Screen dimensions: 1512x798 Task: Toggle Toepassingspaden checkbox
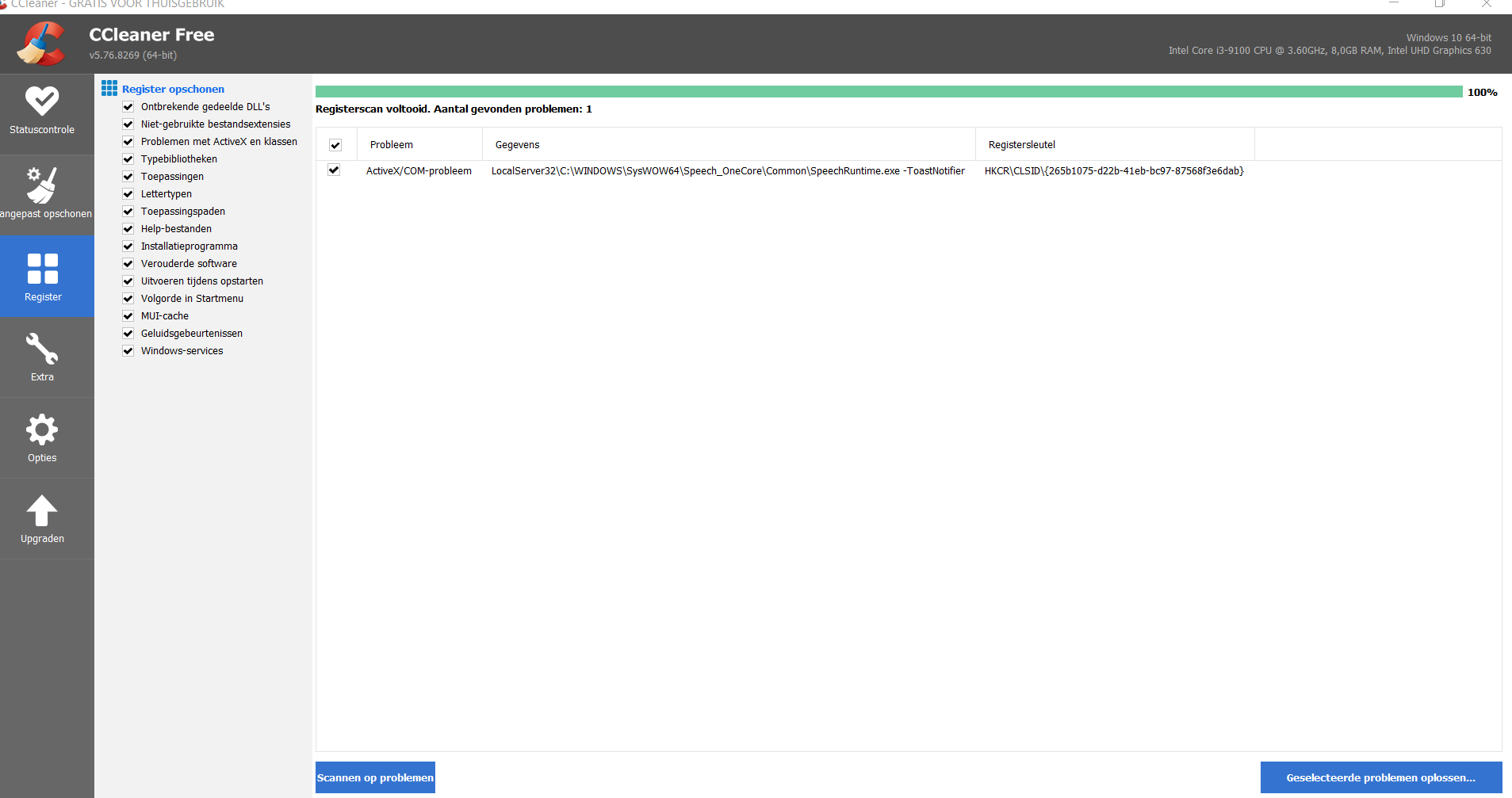click(x=128, y=211)
